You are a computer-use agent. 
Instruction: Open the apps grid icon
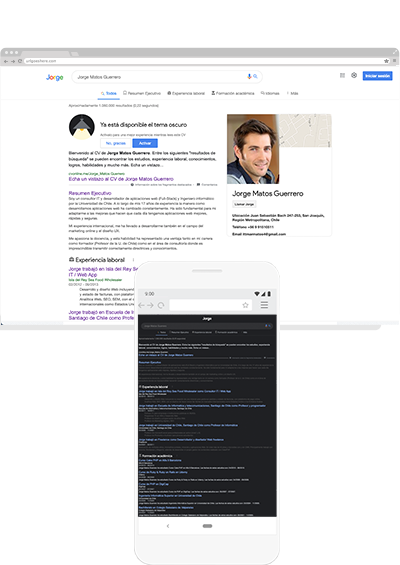pyautogui.click(x=342, y=75)
